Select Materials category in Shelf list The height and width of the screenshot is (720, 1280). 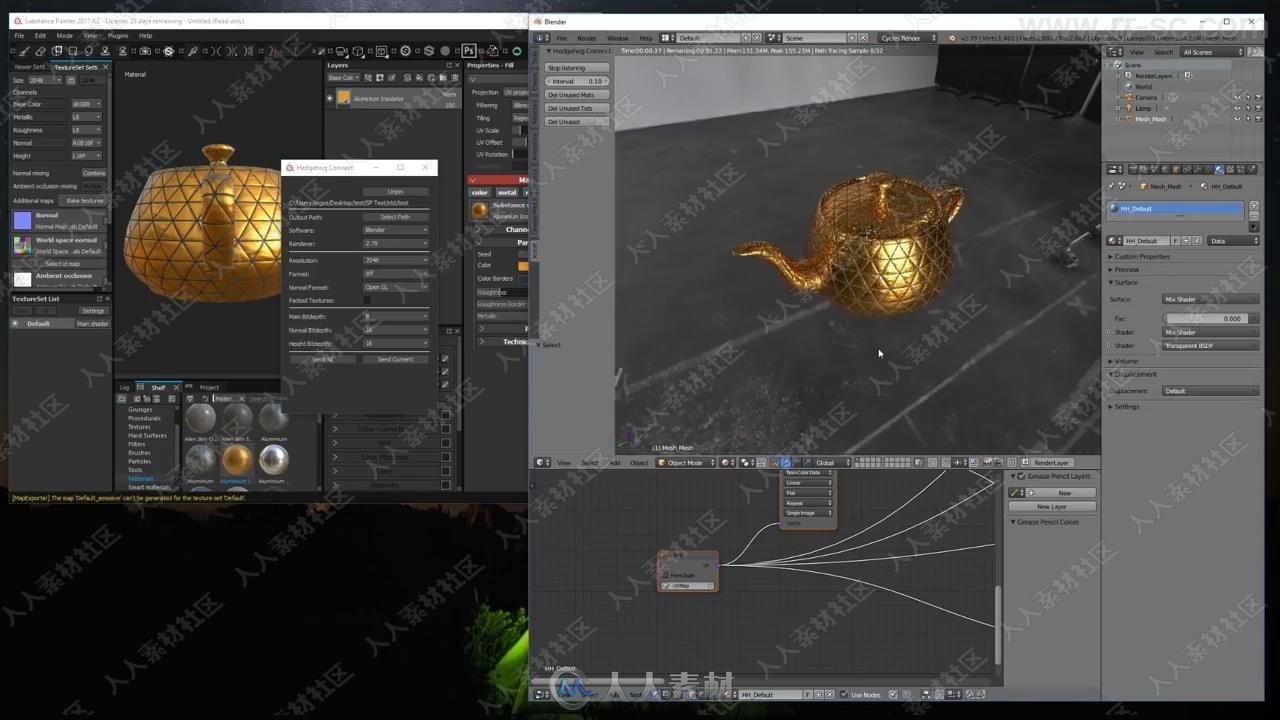(x=141, y=478)
